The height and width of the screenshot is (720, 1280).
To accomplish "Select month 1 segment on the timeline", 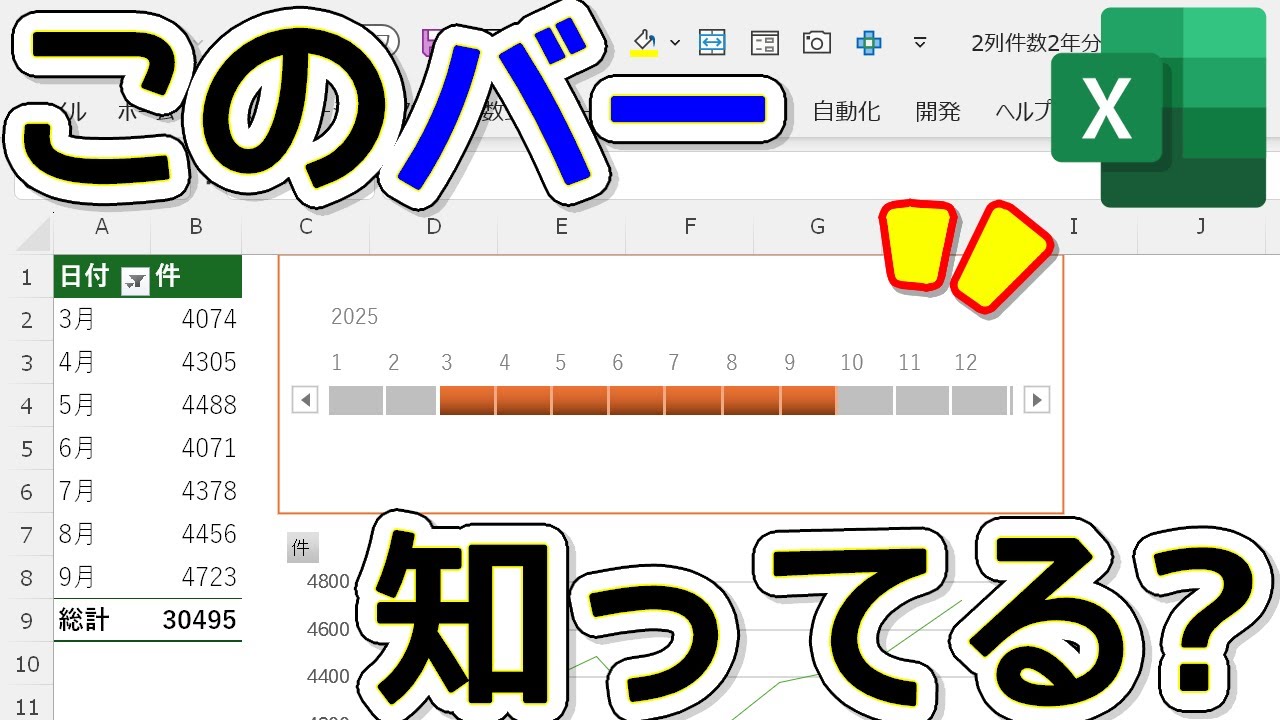I will [355, 401].
